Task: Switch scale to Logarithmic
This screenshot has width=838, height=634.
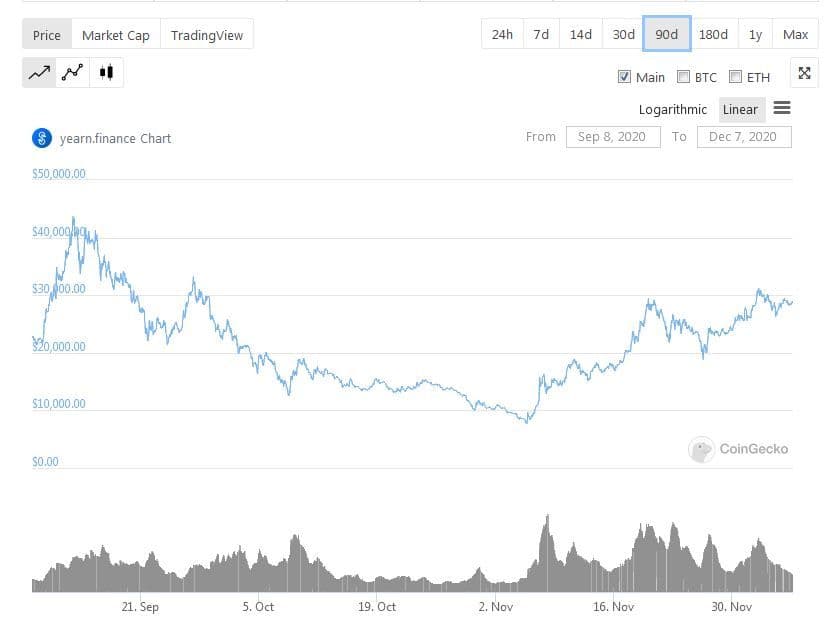Action: [672, 109]
